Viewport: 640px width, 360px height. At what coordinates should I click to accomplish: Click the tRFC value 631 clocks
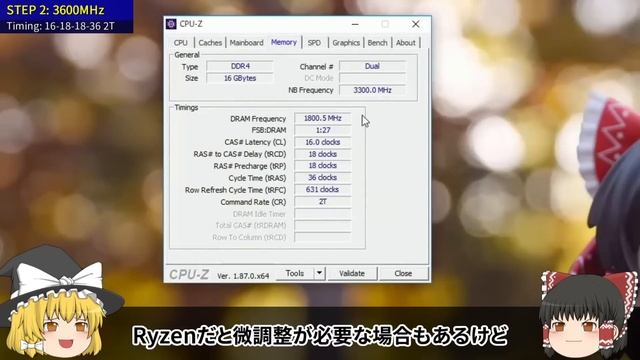322,189
